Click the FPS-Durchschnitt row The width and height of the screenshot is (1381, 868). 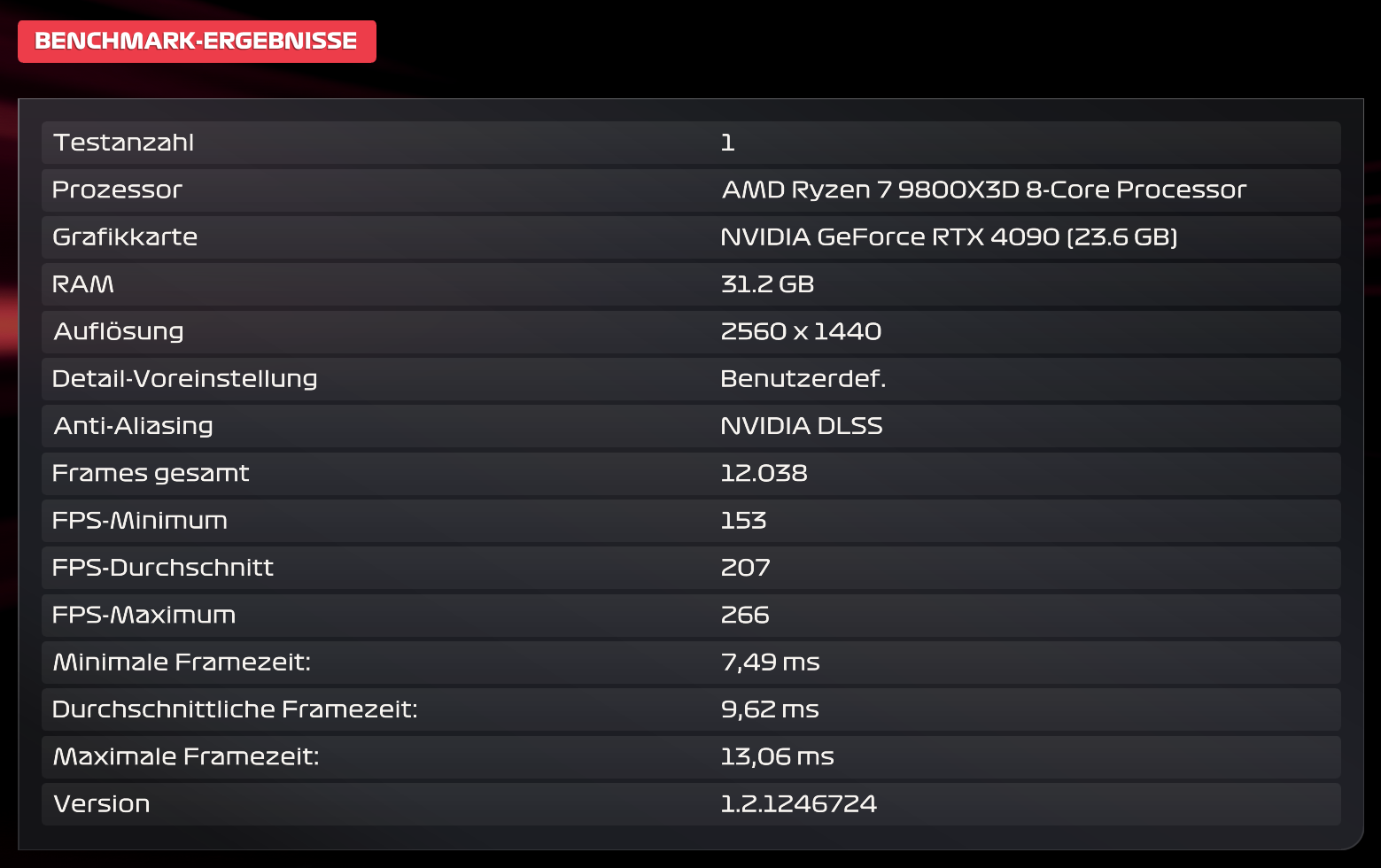[x=163, y=568]
